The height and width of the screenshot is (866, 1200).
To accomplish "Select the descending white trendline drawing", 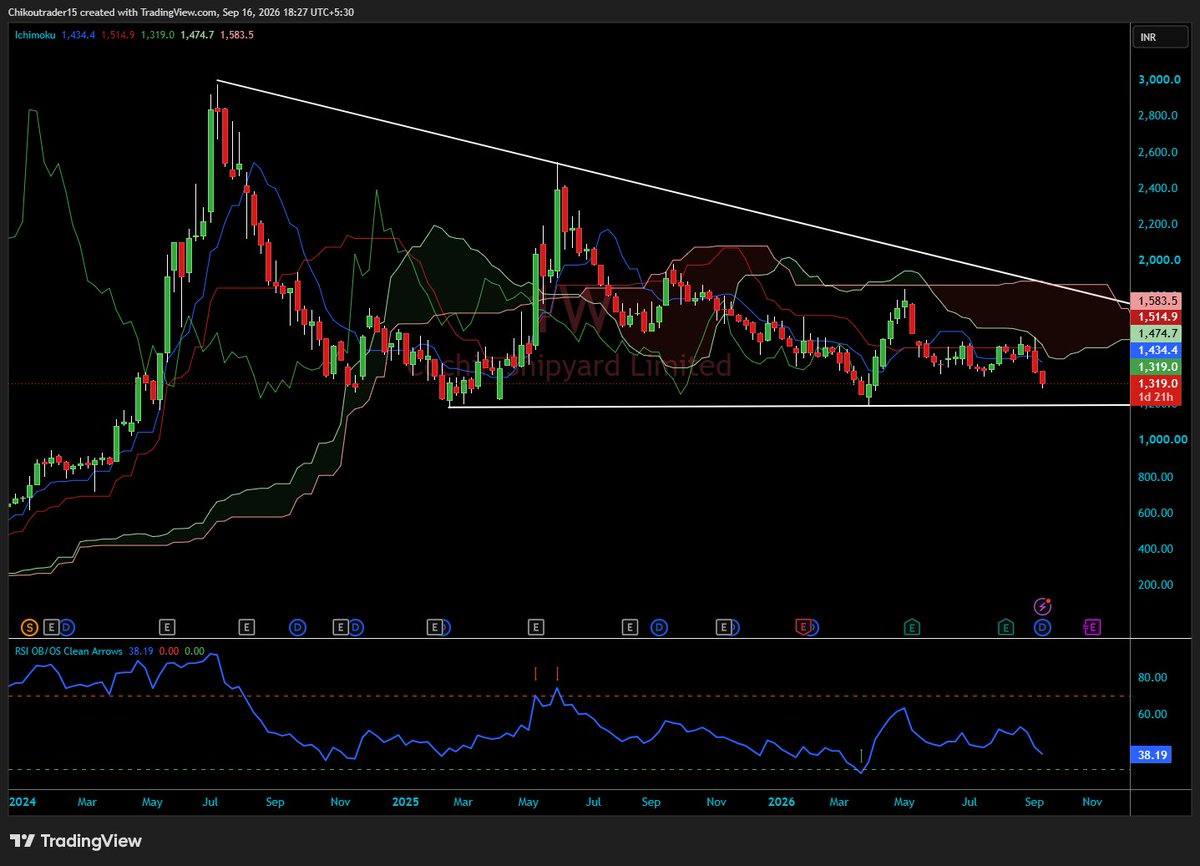I will (x=673, y=192).
